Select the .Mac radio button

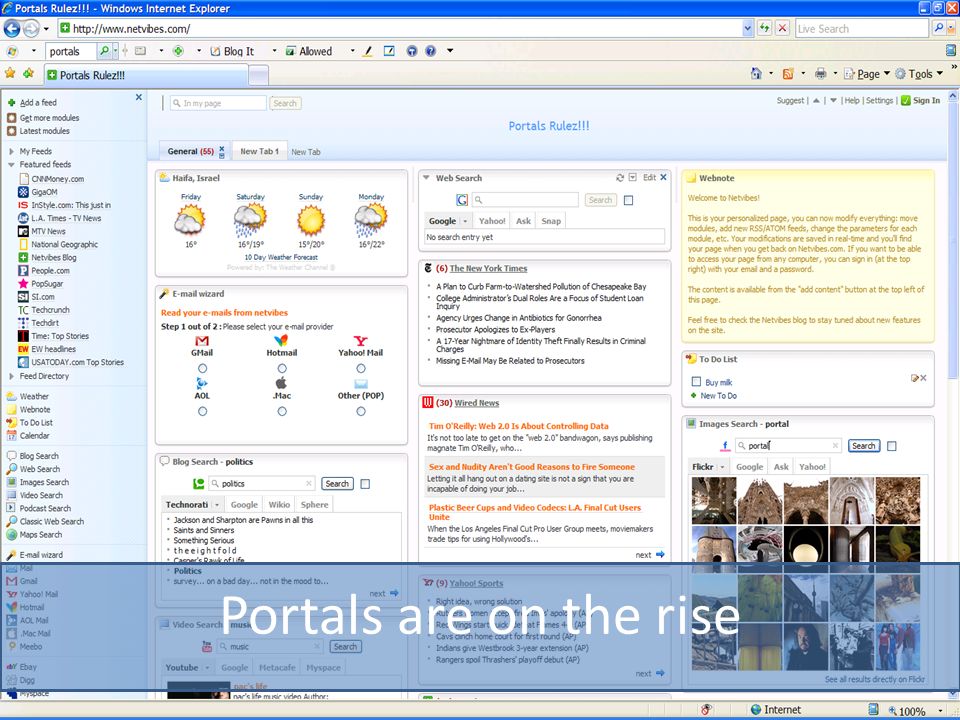click(282, 412)
